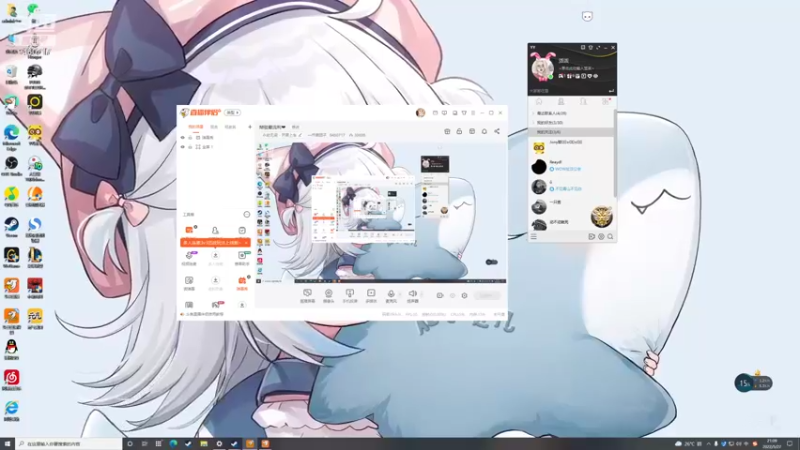Click blue status link under third YY contact
Image resolution: width=800 pixels, height=450 pixels.
pos(566,189)
